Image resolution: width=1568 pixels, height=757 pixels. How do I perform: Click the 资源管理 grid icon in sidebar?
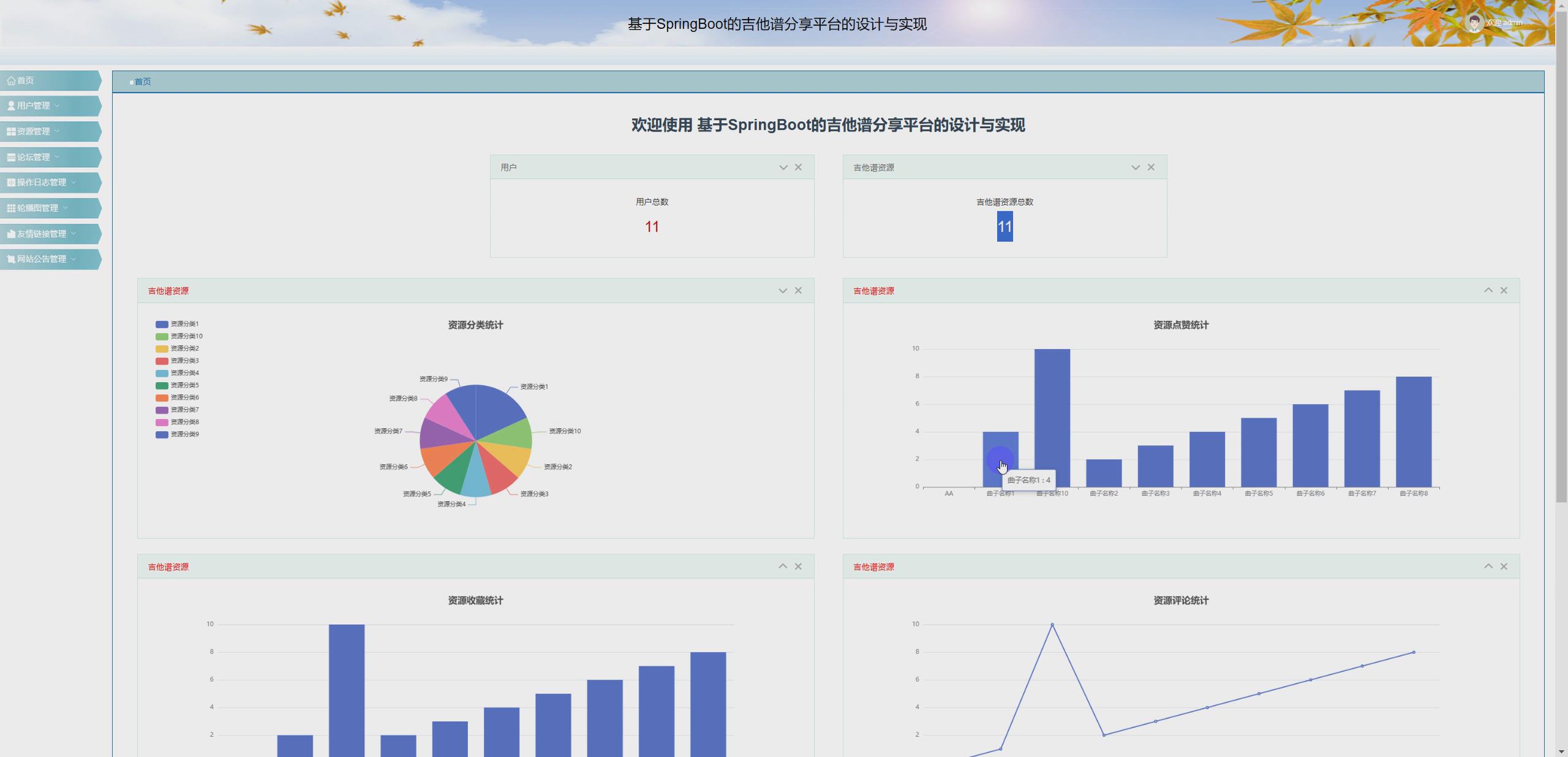pos(10,131)
